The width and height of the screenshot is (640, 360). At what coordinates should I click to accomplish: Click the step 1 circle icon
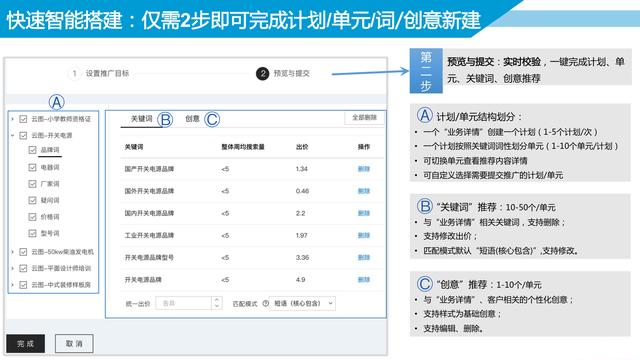click(x=74, y=73)
